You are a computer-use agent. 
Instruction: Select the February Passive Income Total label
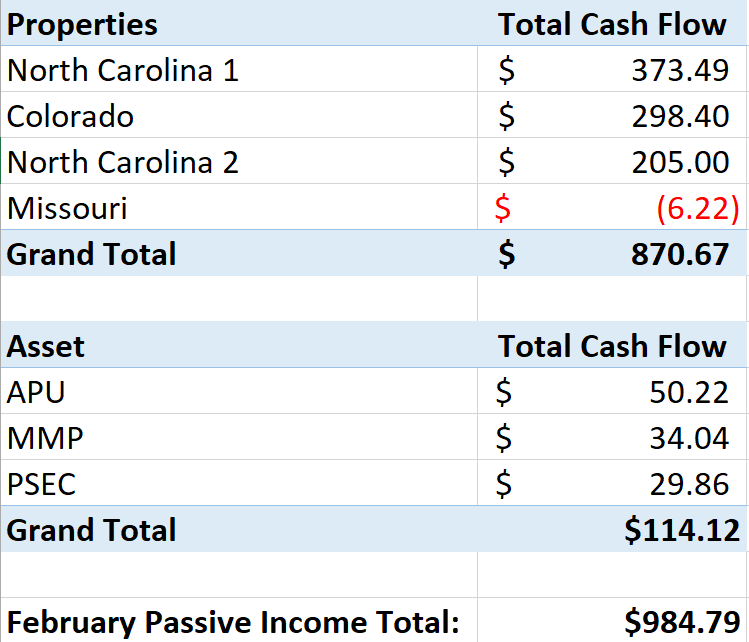pos(233,622)
